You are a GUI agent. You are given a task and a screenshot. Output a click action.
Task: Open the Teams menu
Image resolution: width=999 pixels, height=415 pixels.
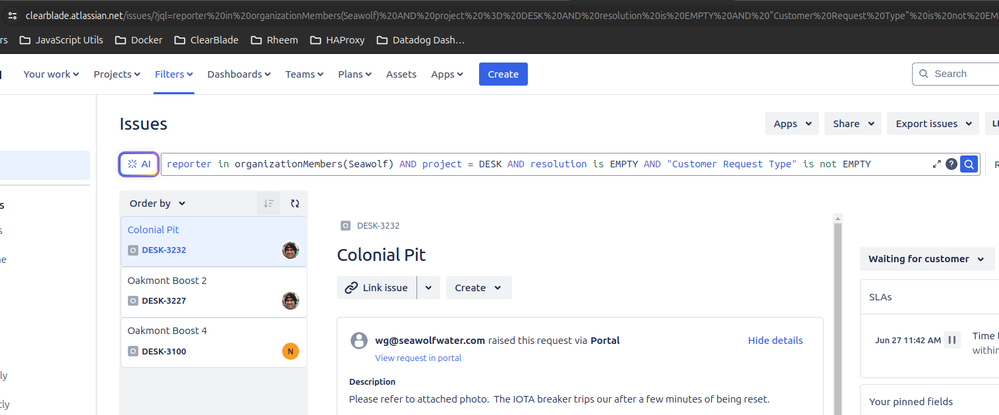click(x=305, y=75)
